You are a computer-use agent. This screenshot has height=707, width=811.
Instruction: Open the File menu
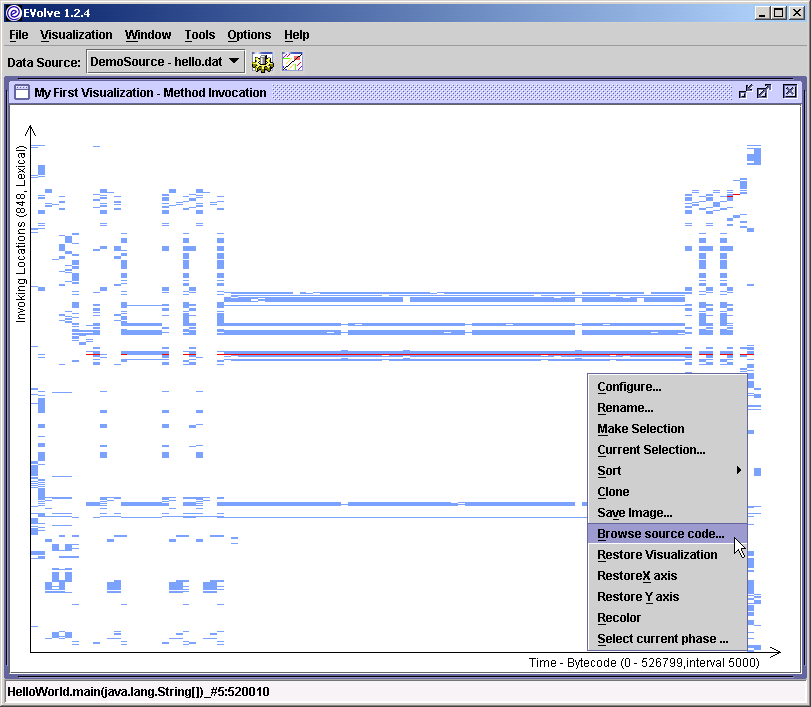19,35
